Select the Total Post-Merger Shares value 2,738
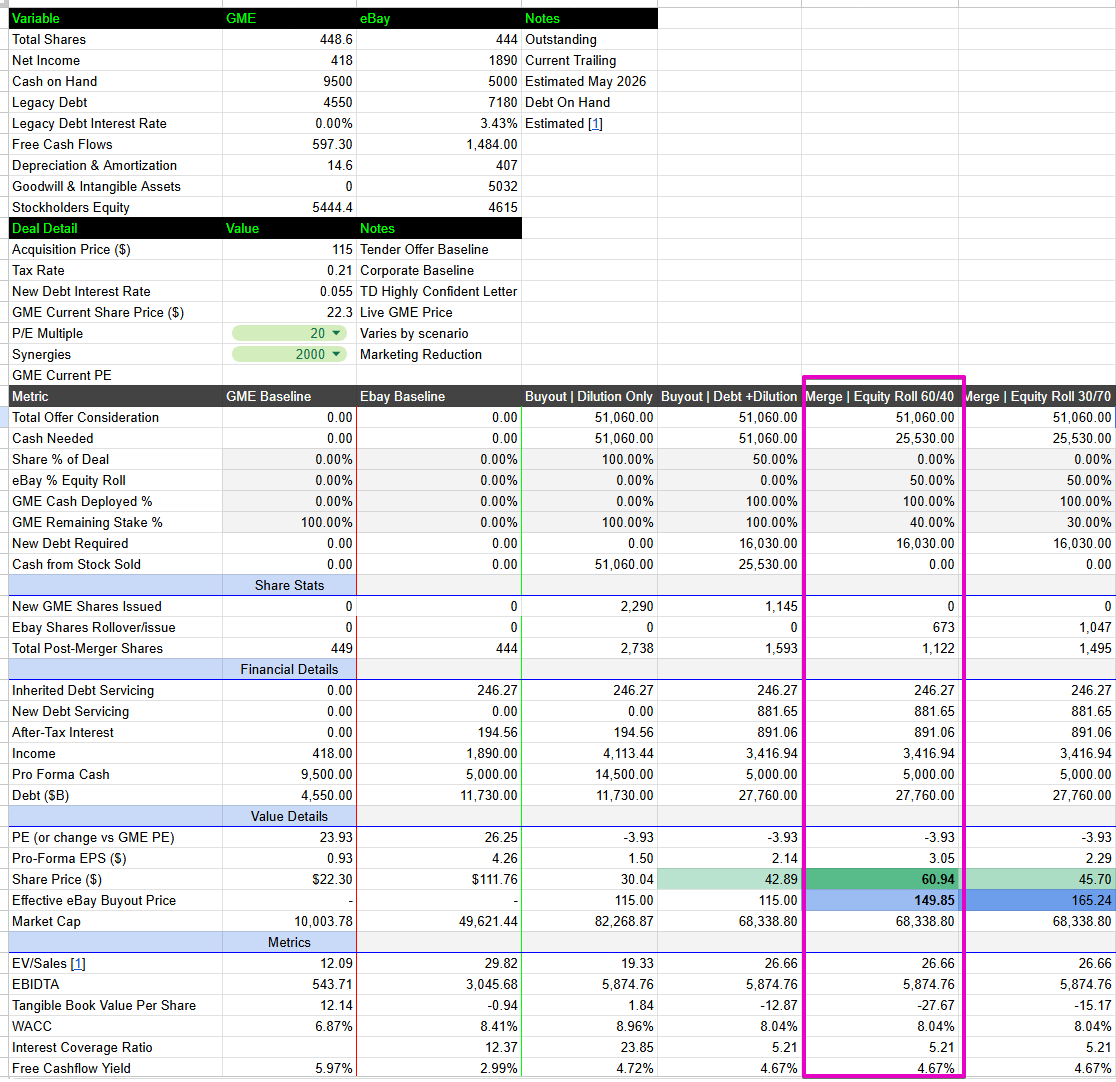 (x=589, y=648)
